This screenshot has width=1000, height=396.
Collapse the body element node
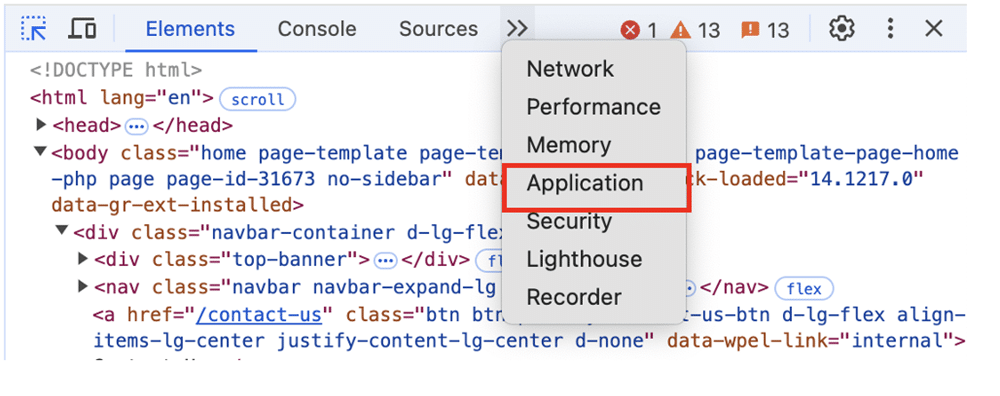(41, 152)
